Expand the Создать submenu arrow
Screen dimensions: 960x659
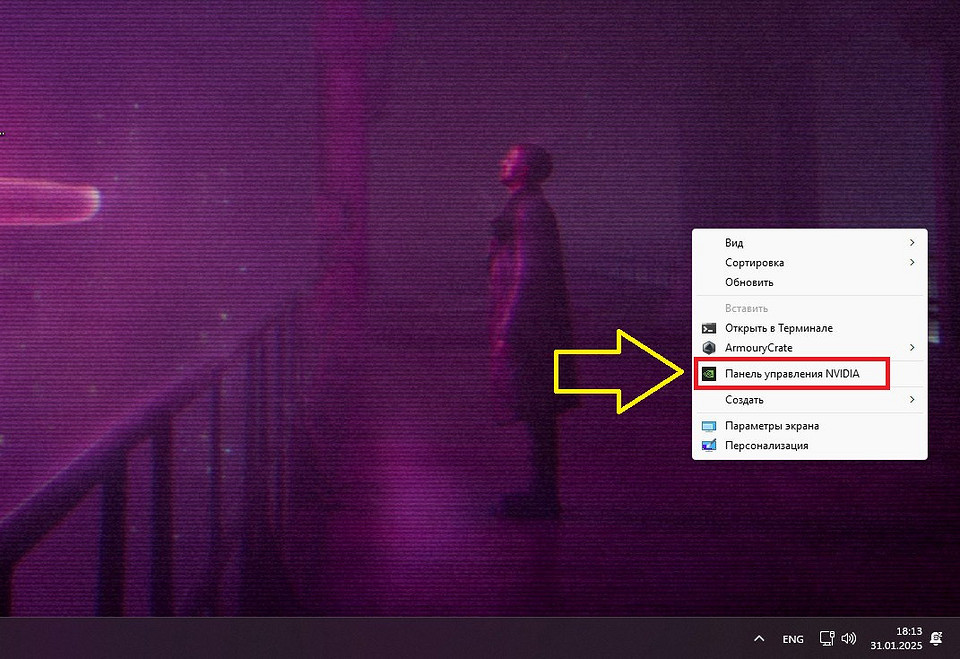(x=912, y=400)
